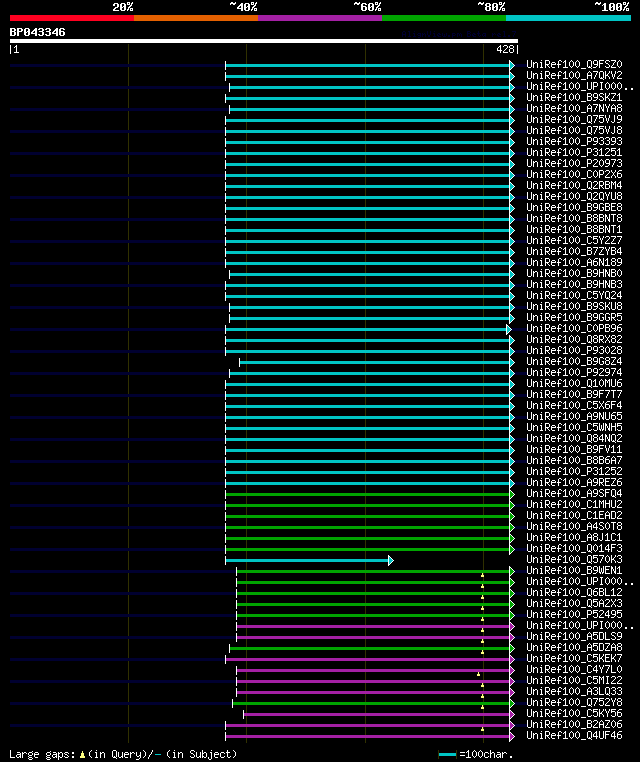The height and width of the screenshot is (762, 640).
Task: Click the UniRef100_Q75VJ8 label
Action: point(574,131)
